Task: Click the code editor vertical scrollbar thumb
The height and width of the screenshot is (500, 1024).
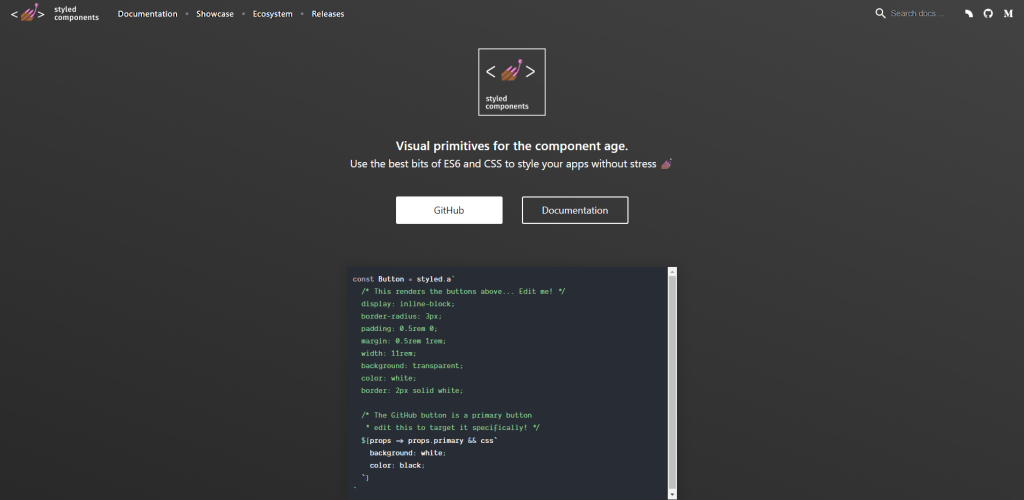Action: pos(673,383)
